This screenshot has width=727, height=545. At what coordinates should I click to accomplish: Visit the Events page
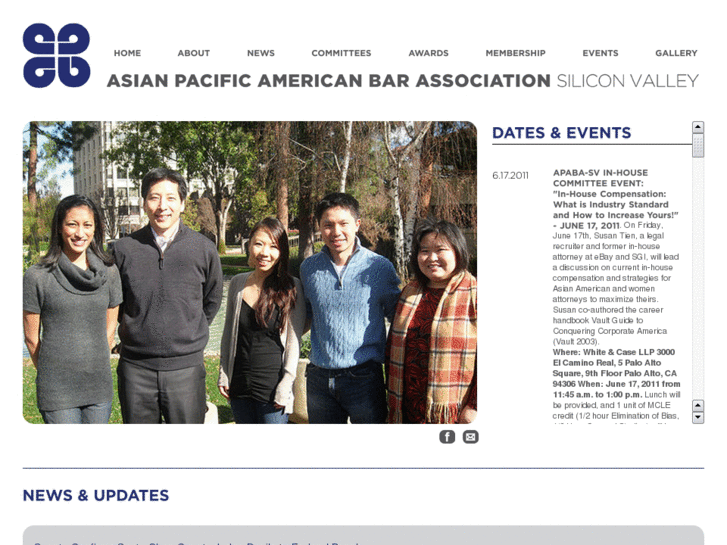tap(600, 53)
